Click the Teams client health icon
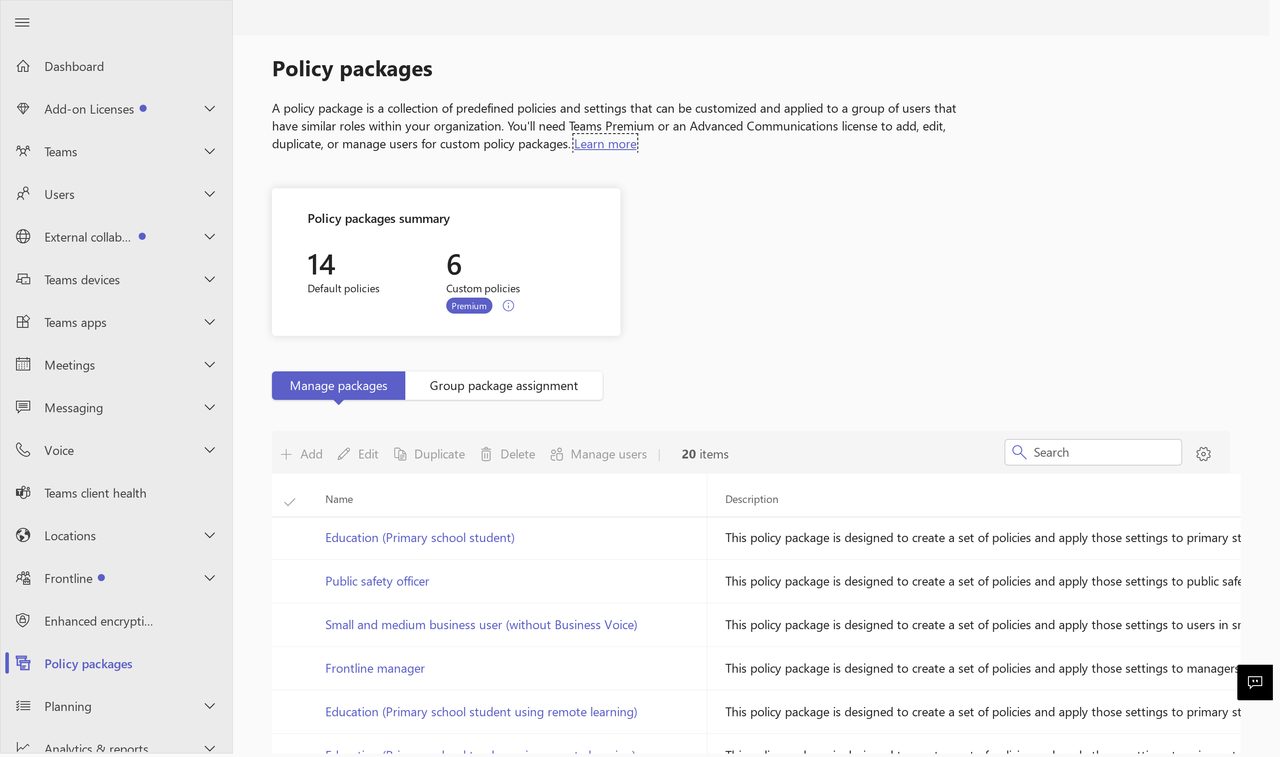The height and width of the screenshot is (757, 1280). pos(23,493)
